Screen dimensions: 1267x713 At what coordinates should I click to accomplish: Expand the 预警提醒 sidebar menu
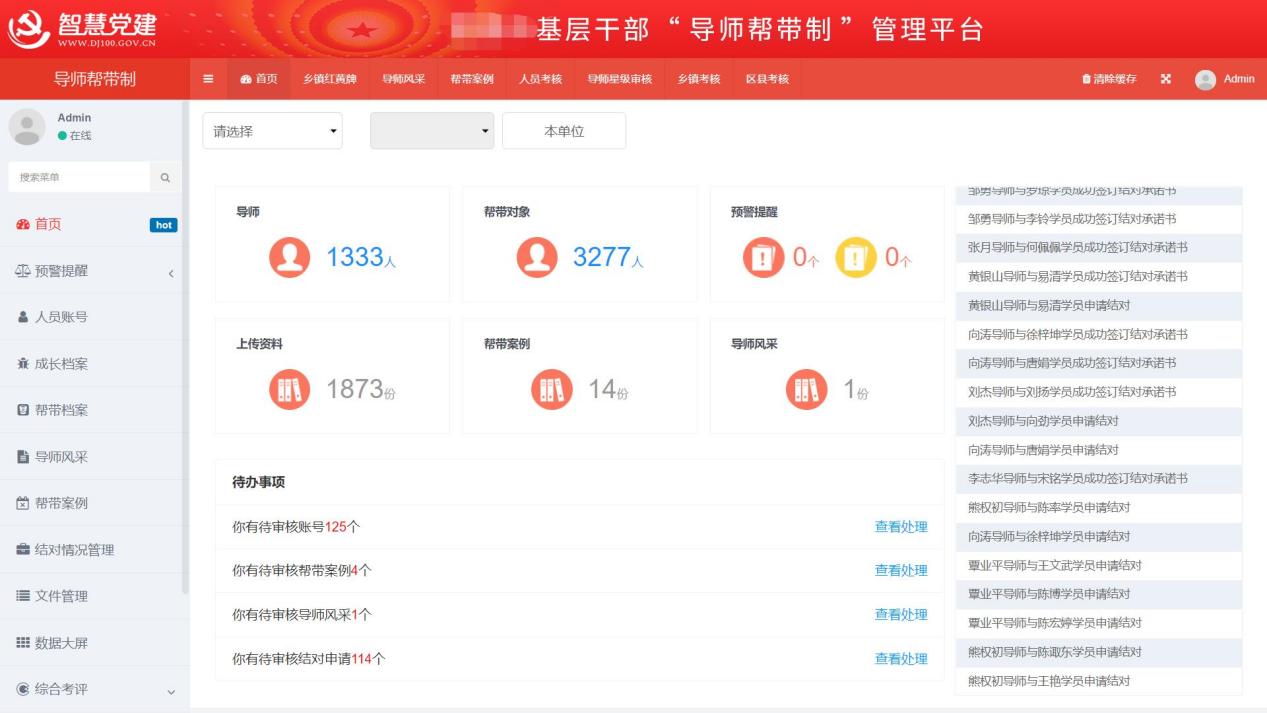[94, 271]
